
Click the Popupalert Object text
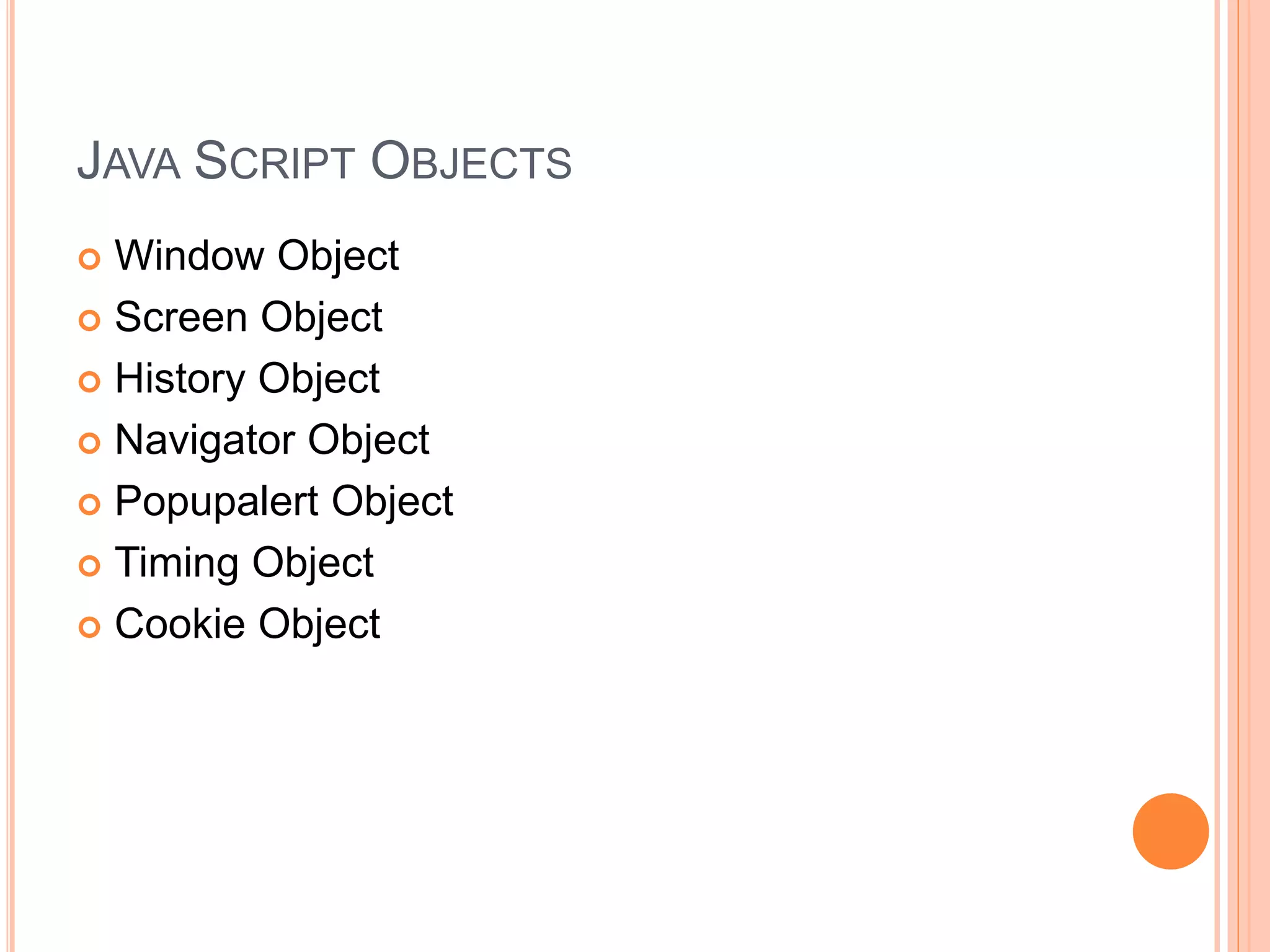[283, 501]
